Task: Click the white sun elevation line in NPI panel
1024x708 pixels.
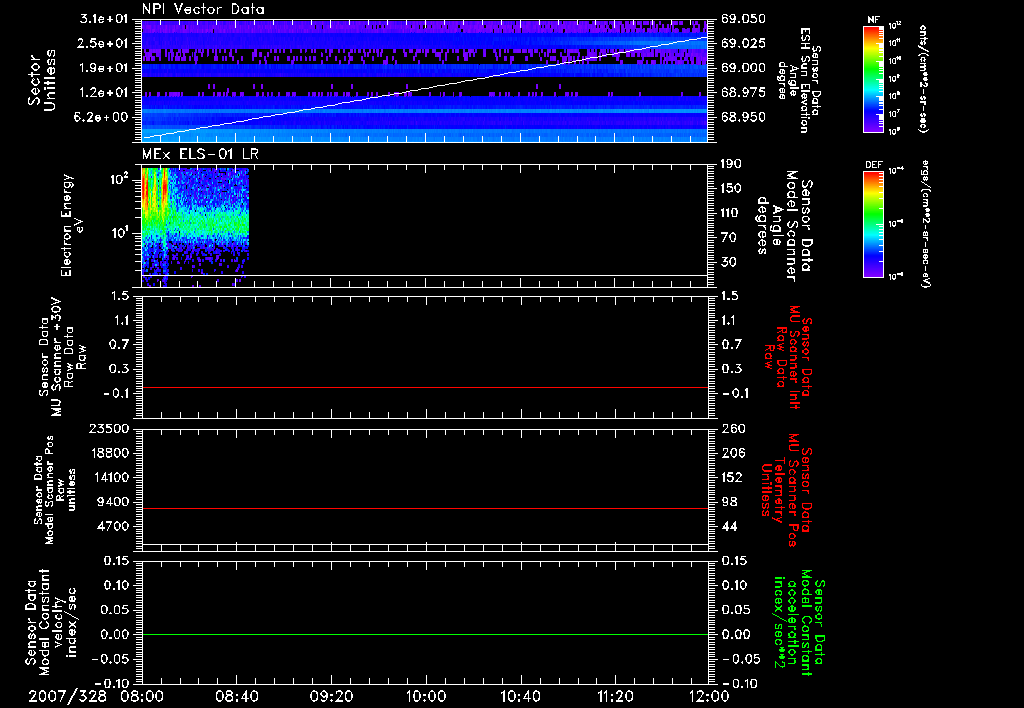Action: coord(424,87)
